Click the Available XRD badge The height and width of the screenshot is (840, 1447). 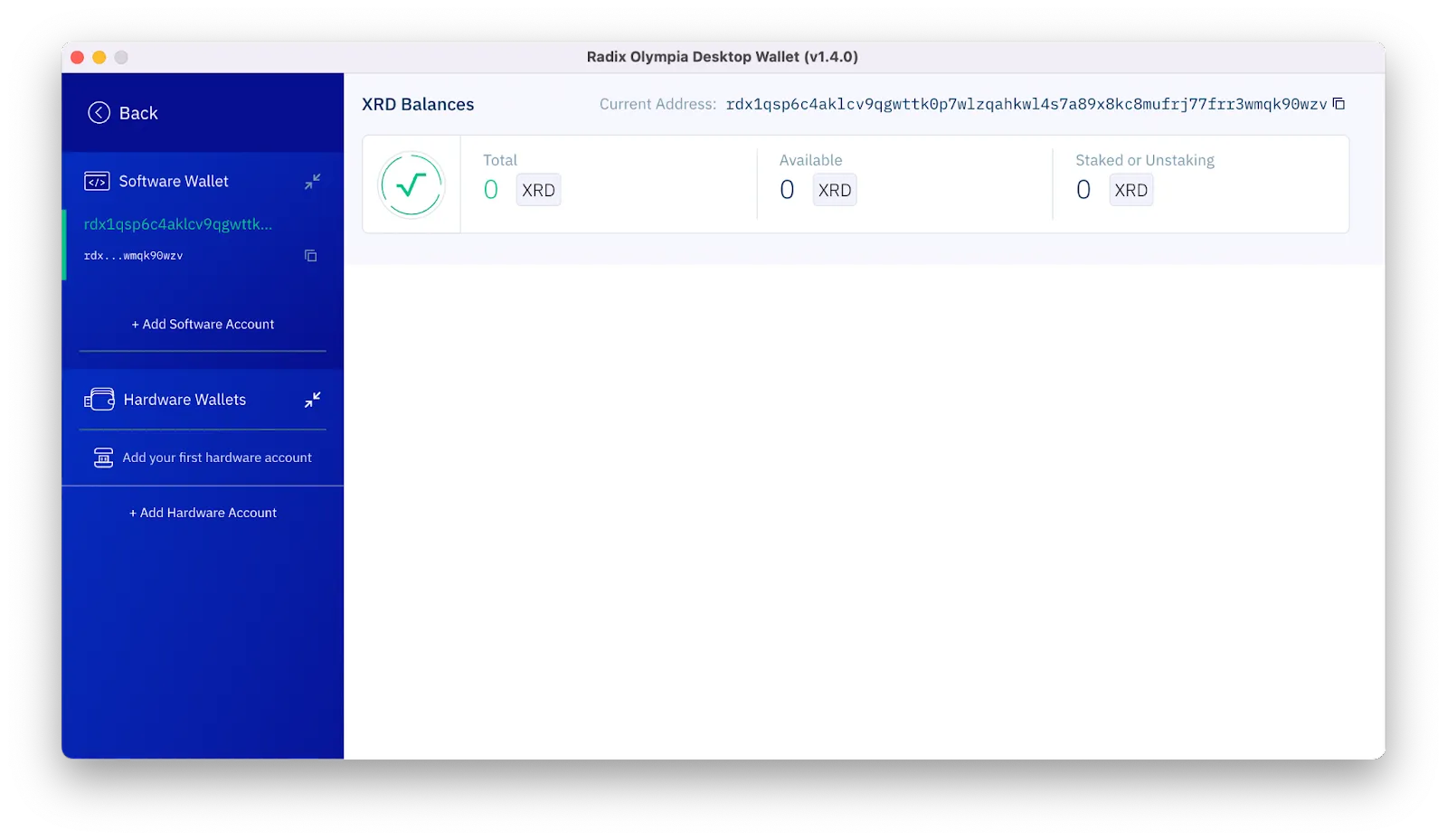(x=835, y=190)
